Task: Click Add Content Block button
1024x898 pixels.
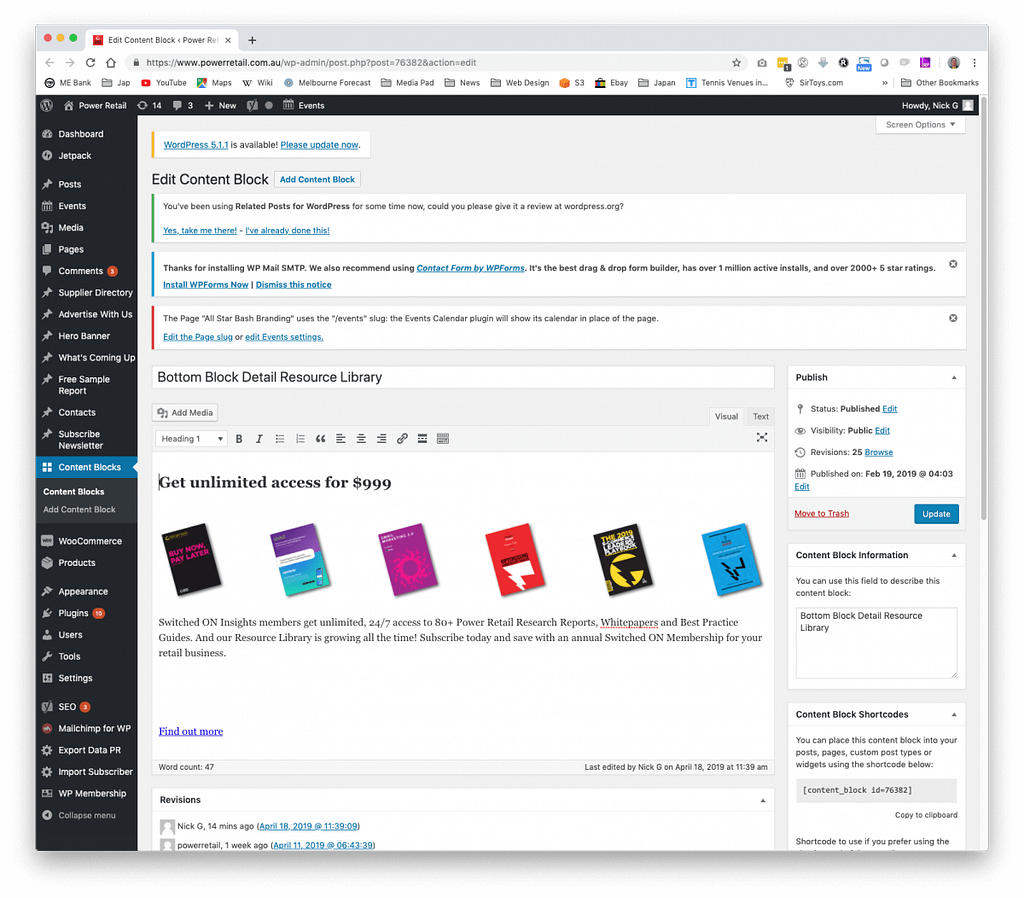Action: (317, 180)
